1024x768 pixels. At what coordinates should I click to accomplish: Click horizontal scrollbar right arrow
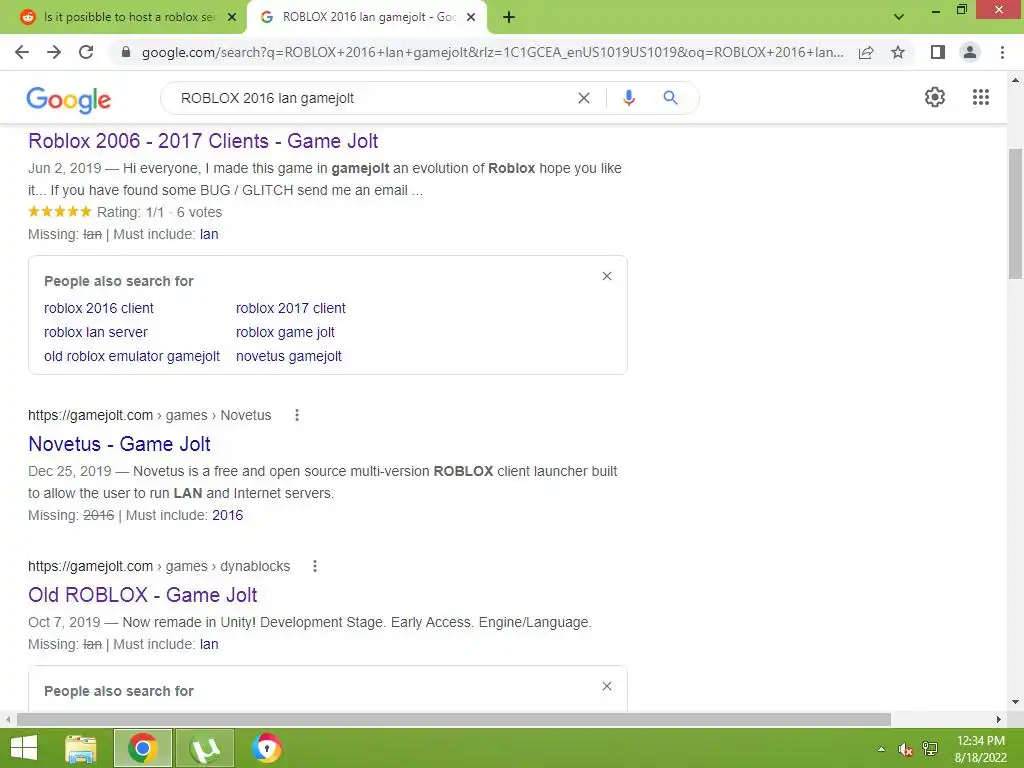pyautogui.click(x=999, y=720)
